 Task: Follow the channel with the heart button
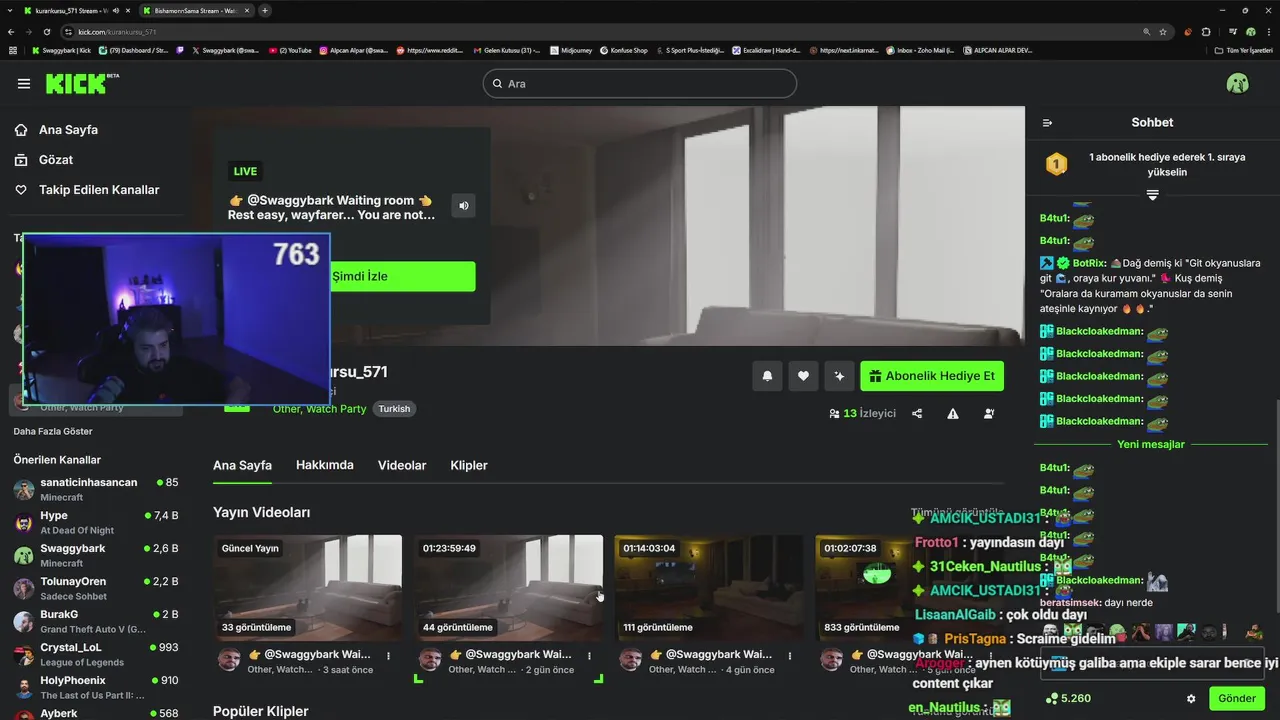click(803, 376)
